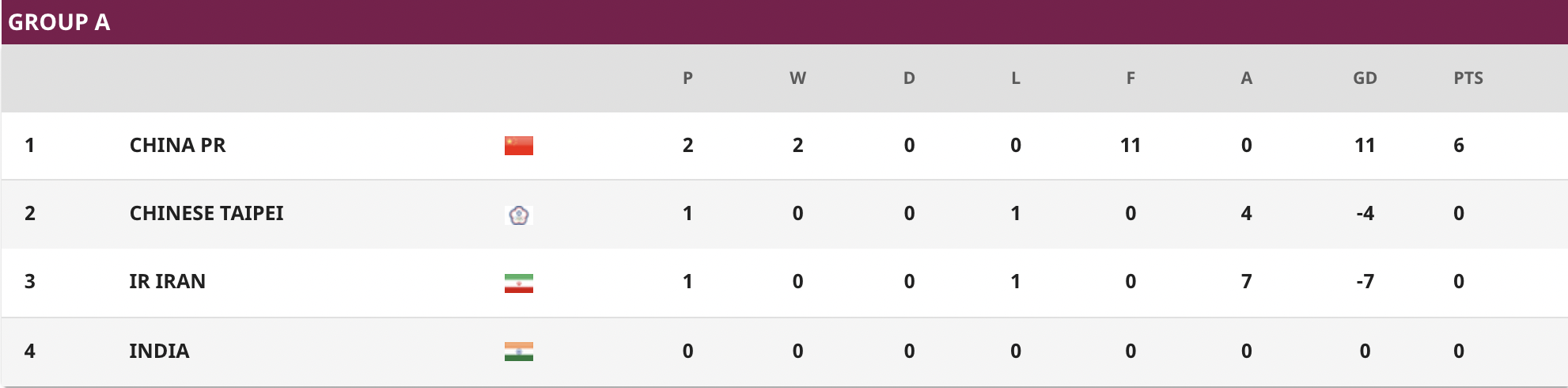
Task: Click the IR Iran flag icon
Action: pyautogui.click(x=519, y=283)
